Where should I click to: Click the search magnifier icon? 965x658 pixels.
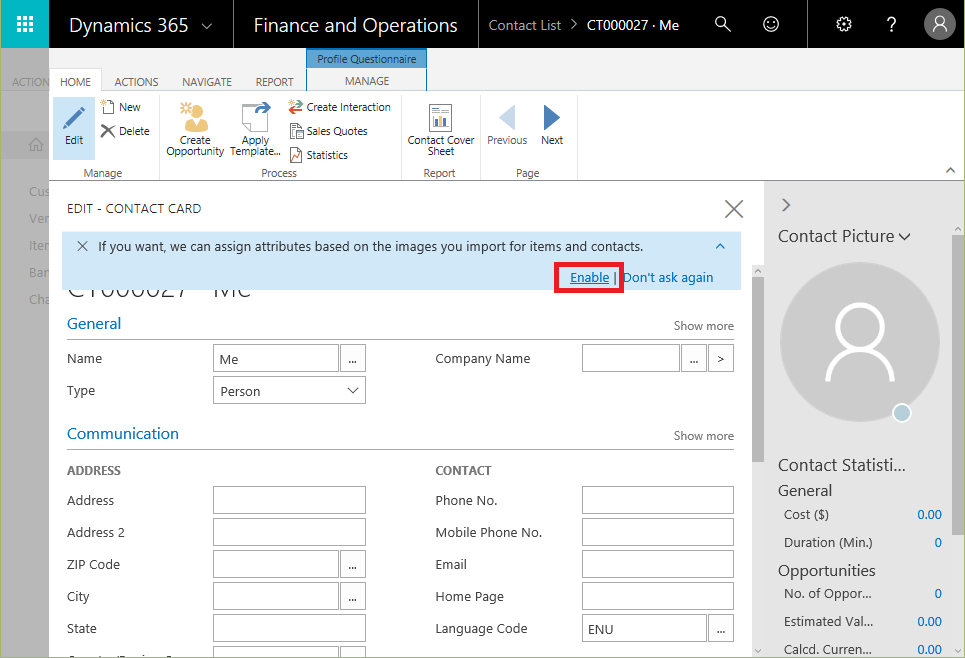[x=723, y=25]
